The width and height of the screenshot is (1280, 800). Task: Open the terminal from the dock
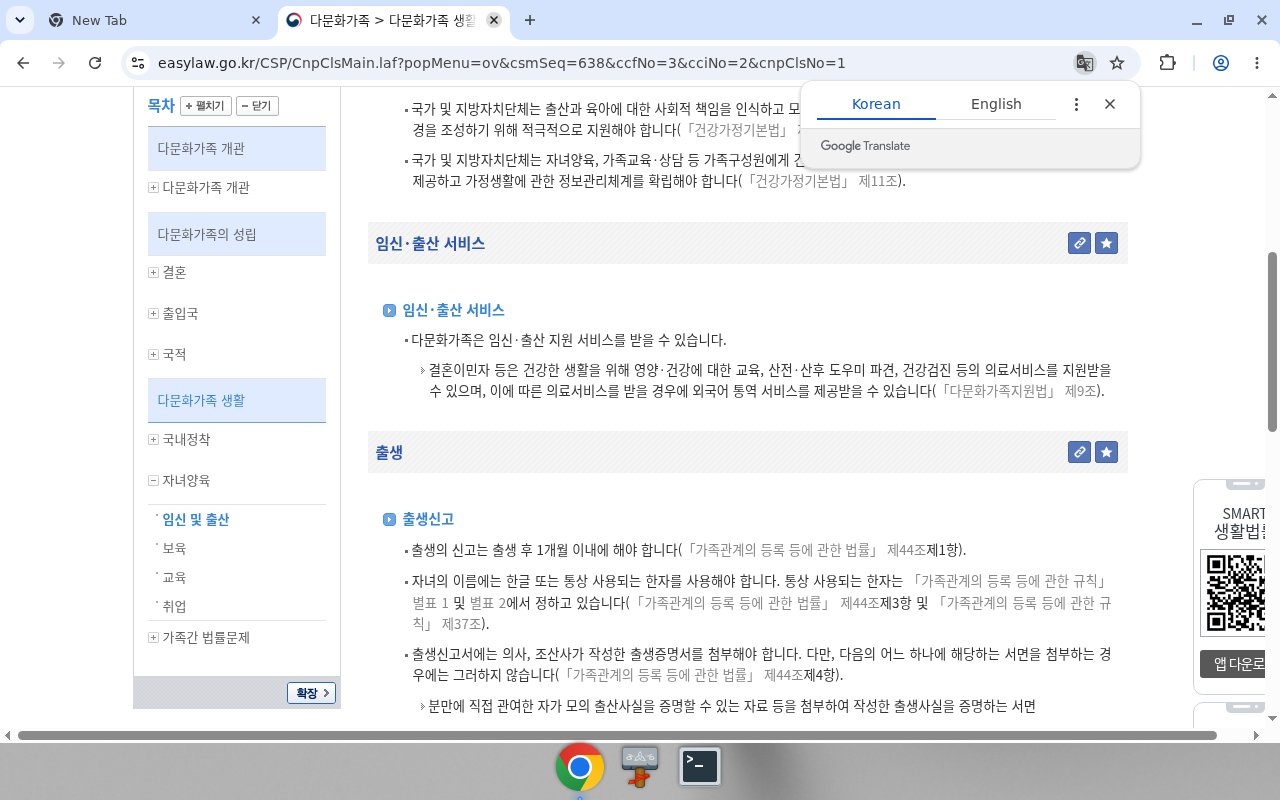pyautogui.click(x=700, y=767)
